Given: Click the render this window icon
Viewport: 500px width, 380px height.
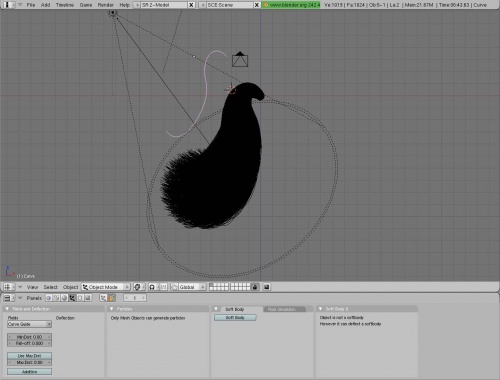Looking at the screenshot, I should click(267, 287).
